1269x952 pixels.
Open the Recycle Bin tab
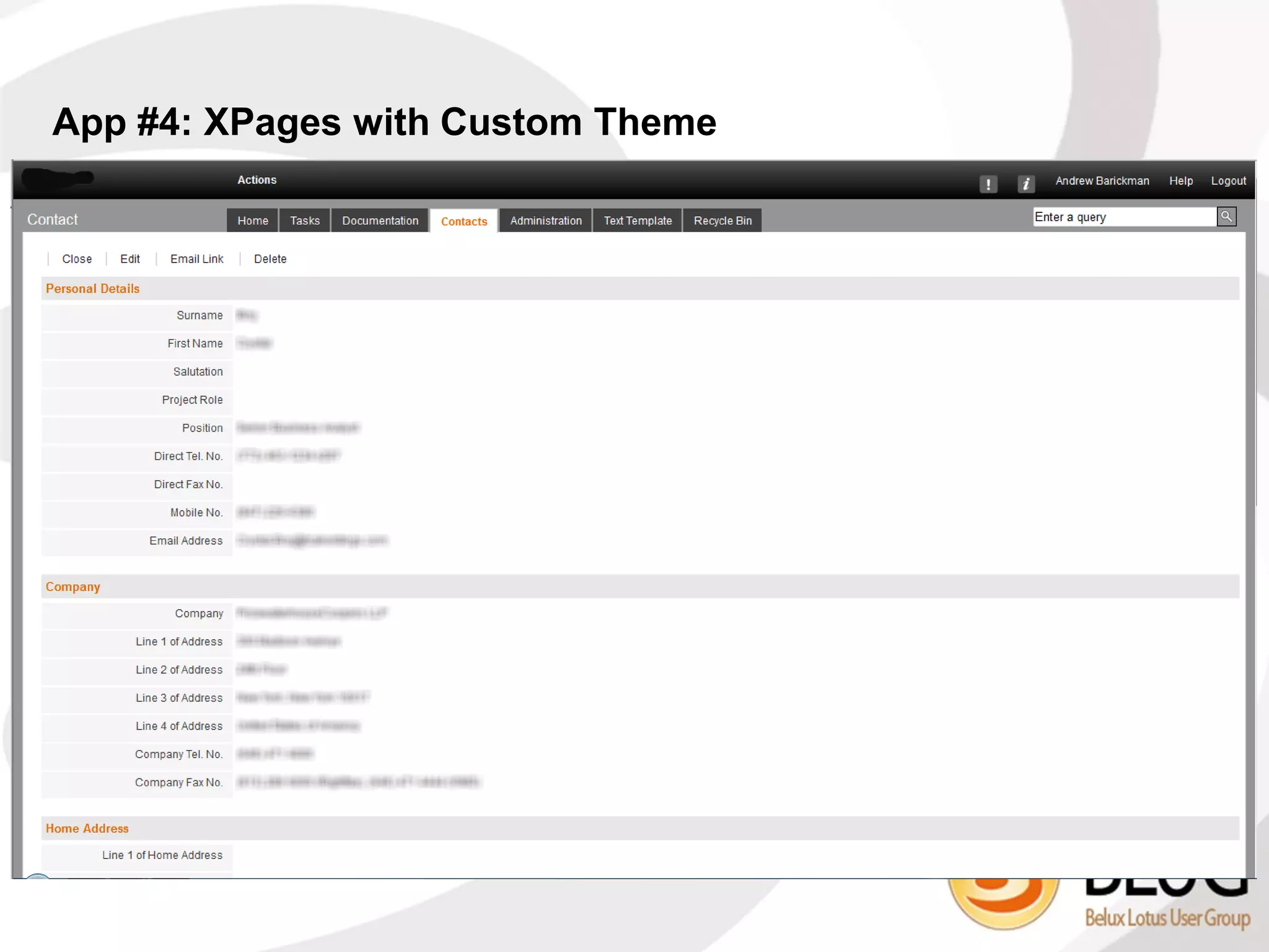(722, 221)
